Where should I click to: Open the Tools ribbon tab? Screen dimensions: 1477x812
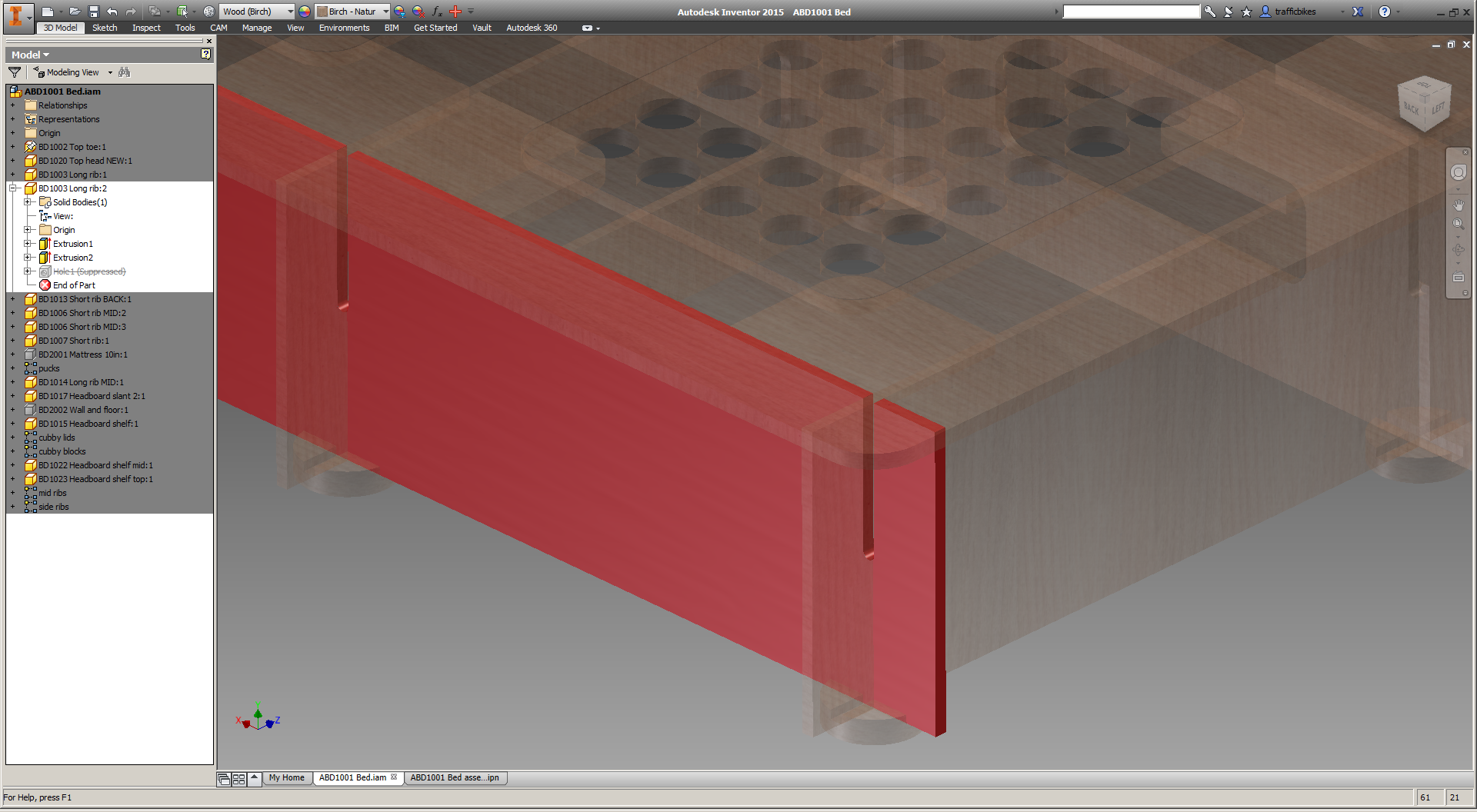185,28
